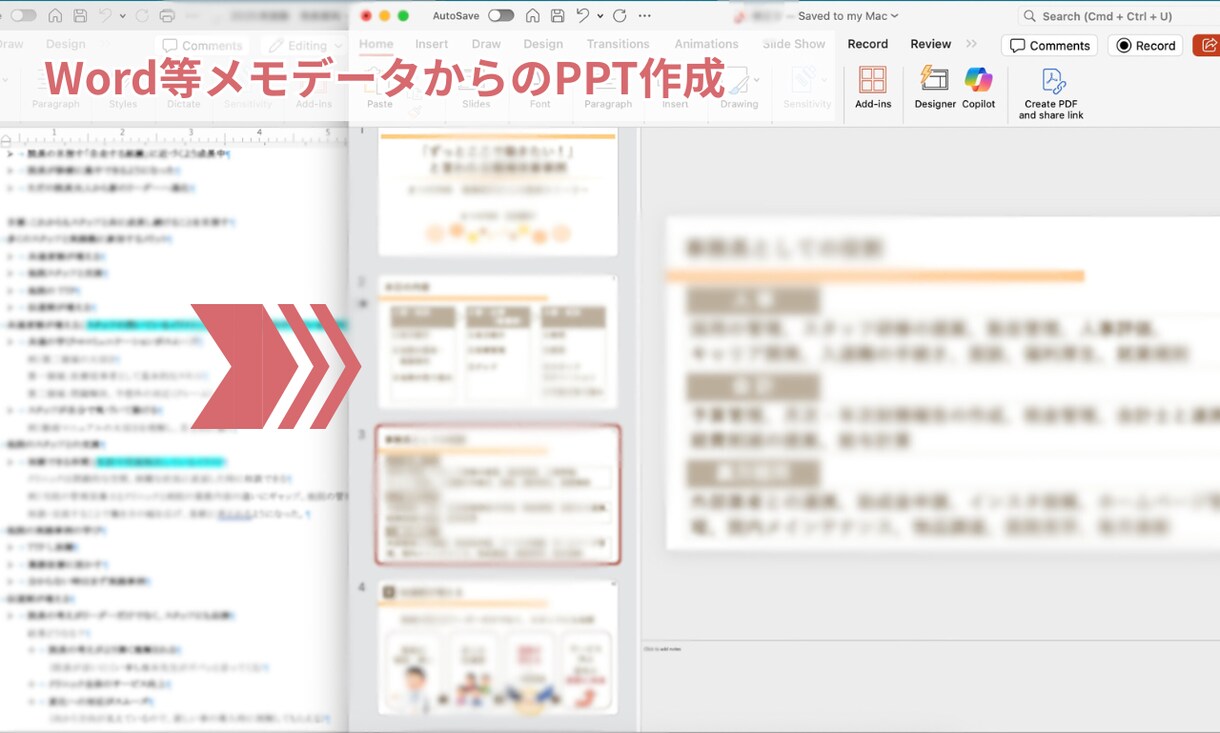Select slide 3 thumbnail

coord(498,495)
